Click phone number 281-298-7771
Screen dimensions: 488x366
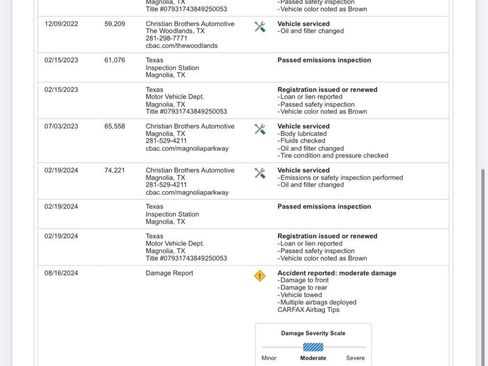(x=166, y=38)
